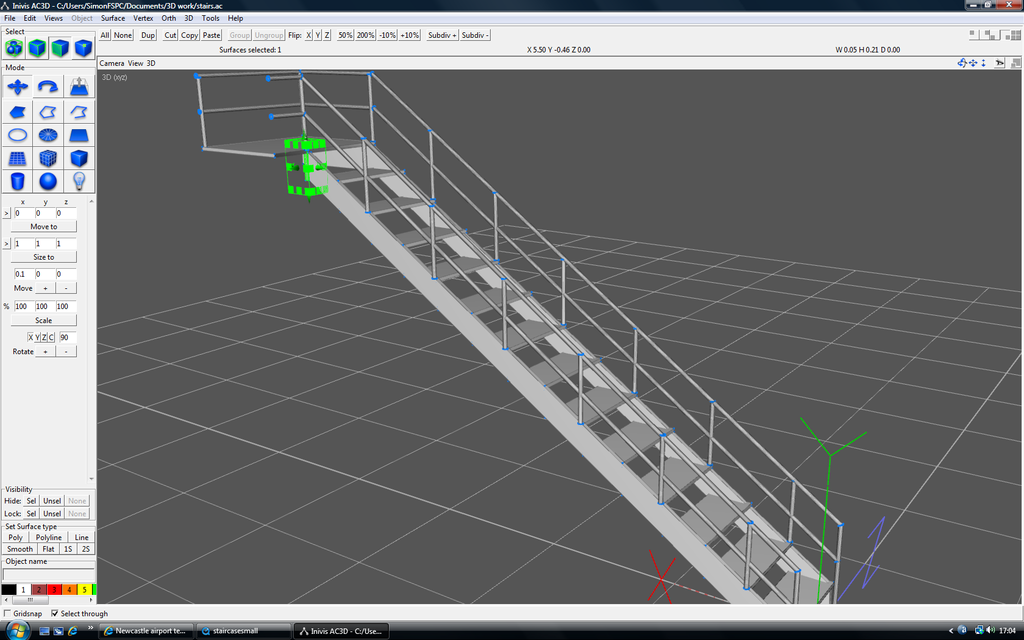This screenshot has height=640, width=1024.
Task: Choose the Ellipse outline tool
Action: pyautogui.click(x=18, y=135)
